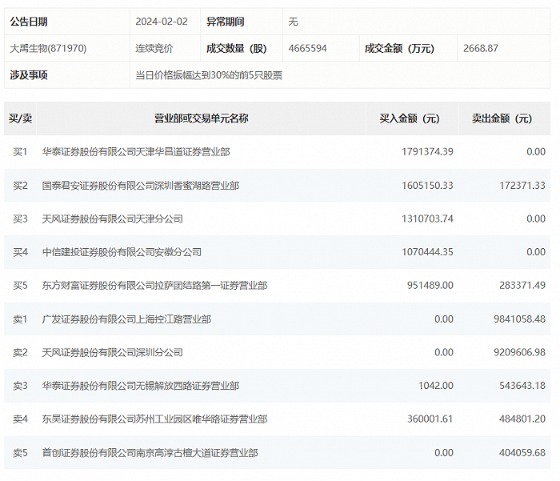Viewport: 560px width, 481px height.
Task: Click the 买/卖 column header
Action: [20, 118]
